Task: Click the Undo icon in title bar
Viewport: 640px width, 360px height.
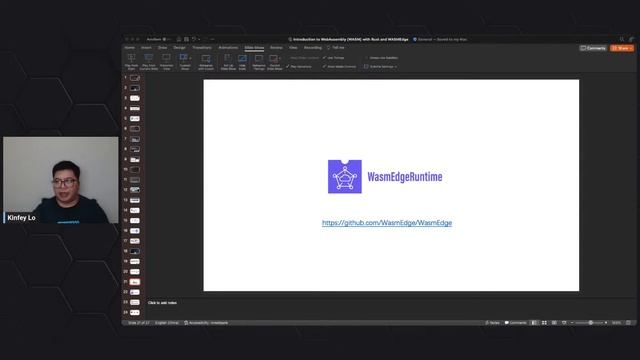Action: coord(194,40)
